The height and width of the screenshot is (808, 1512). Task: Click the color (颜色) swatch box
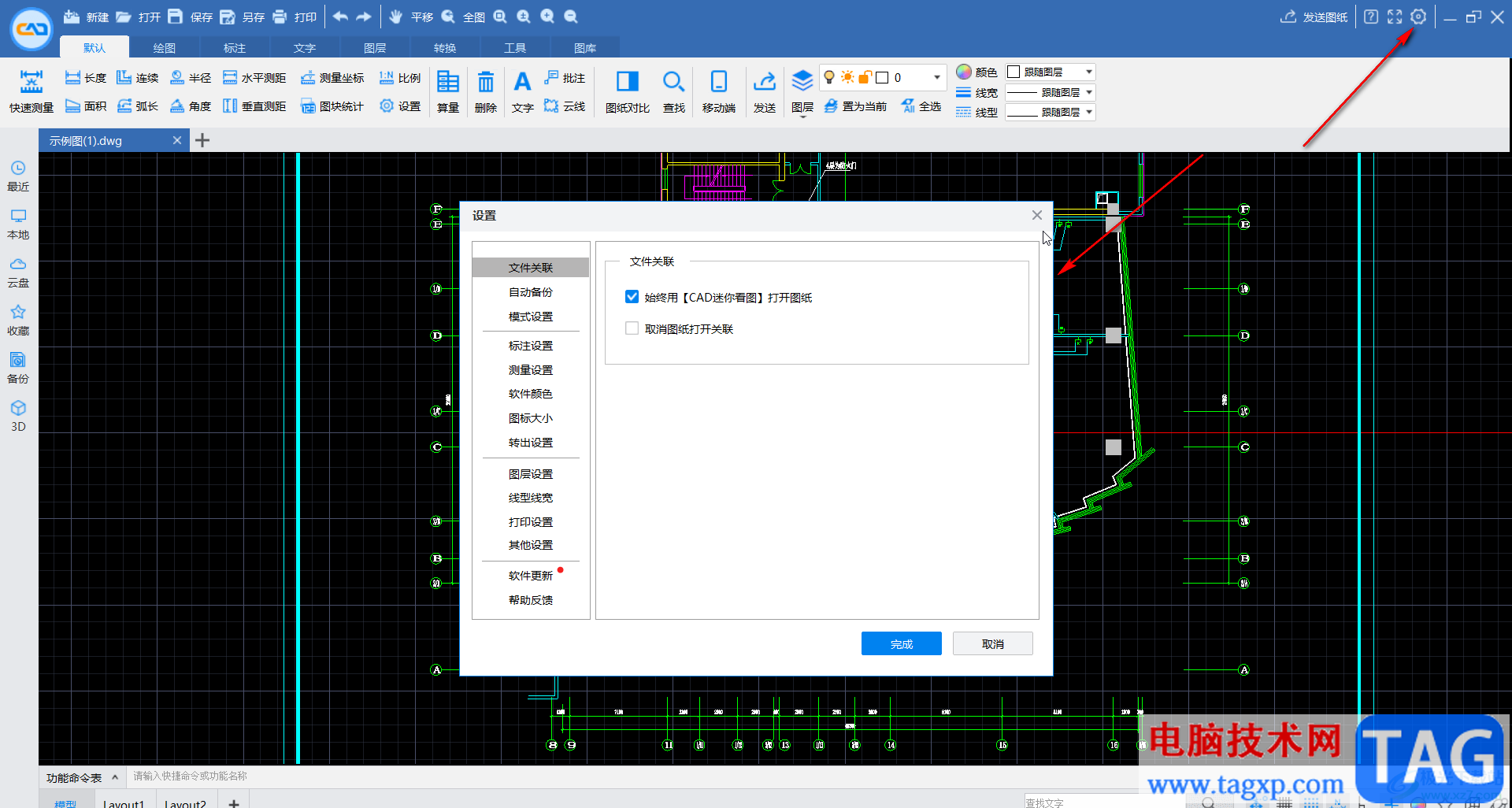1014,72
